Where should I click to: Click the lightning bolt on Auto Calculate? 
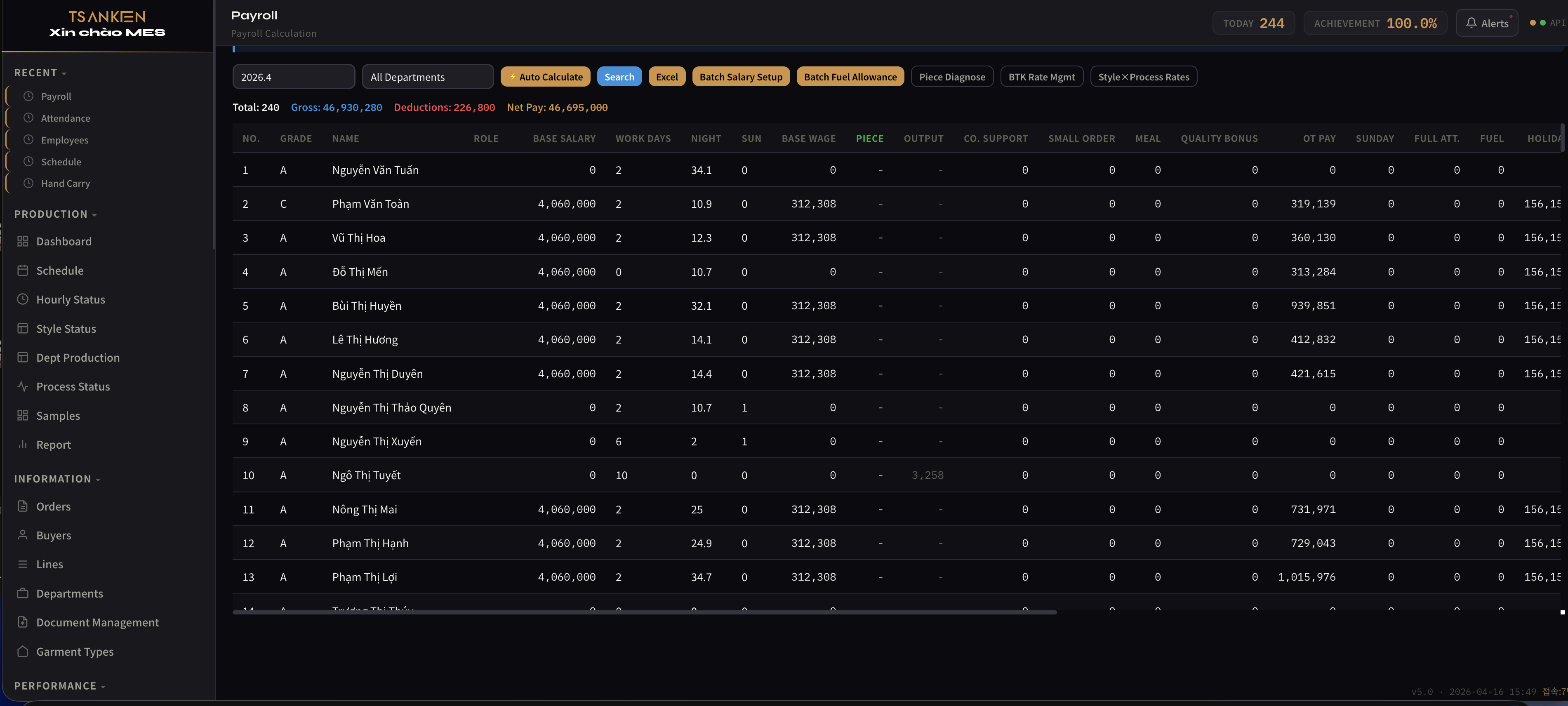click(x=513, y=77)
